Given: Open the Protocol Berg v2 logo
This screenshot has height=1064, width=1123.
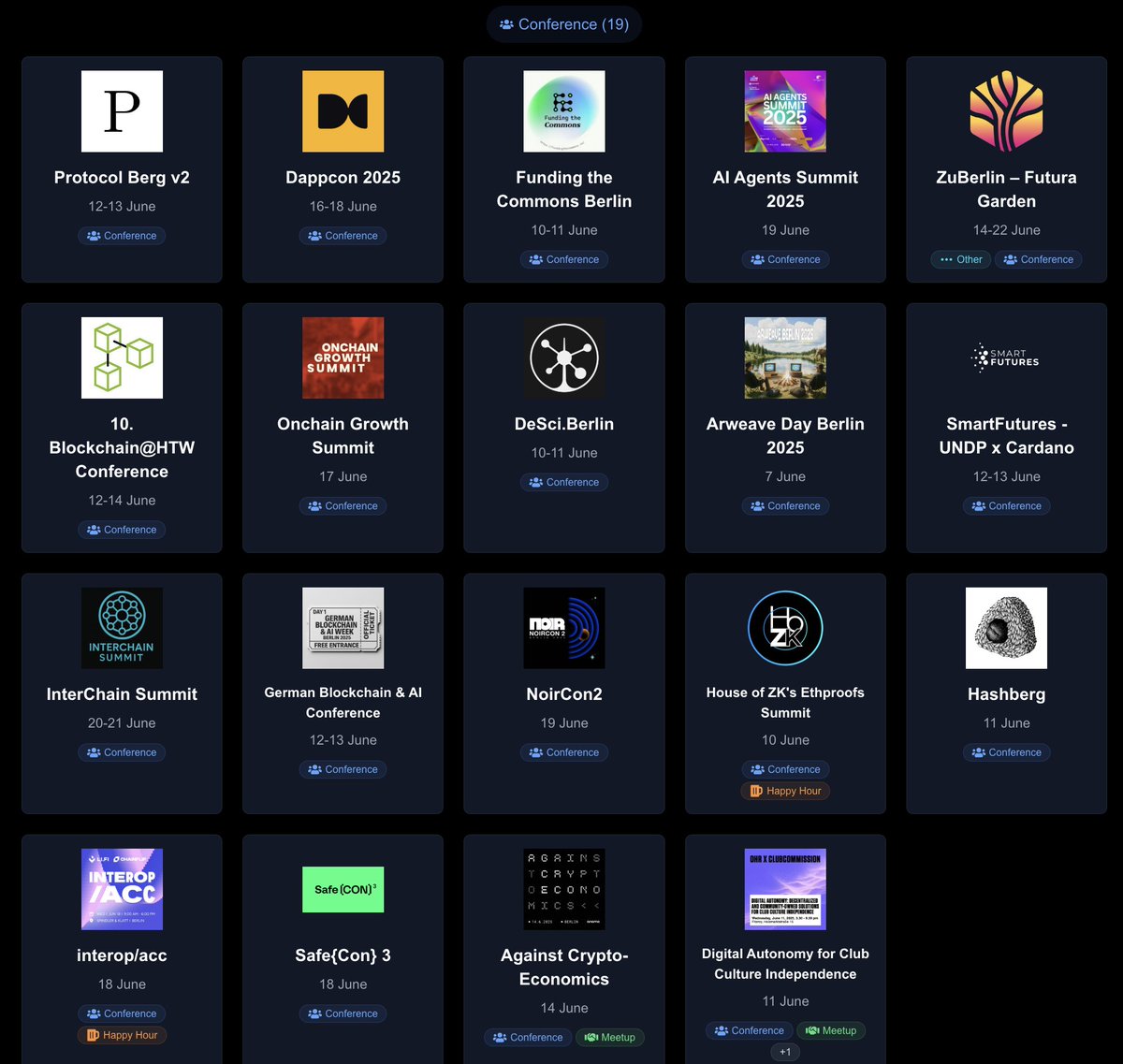Looking at the screenshot, I should click(x=122, y=111).
